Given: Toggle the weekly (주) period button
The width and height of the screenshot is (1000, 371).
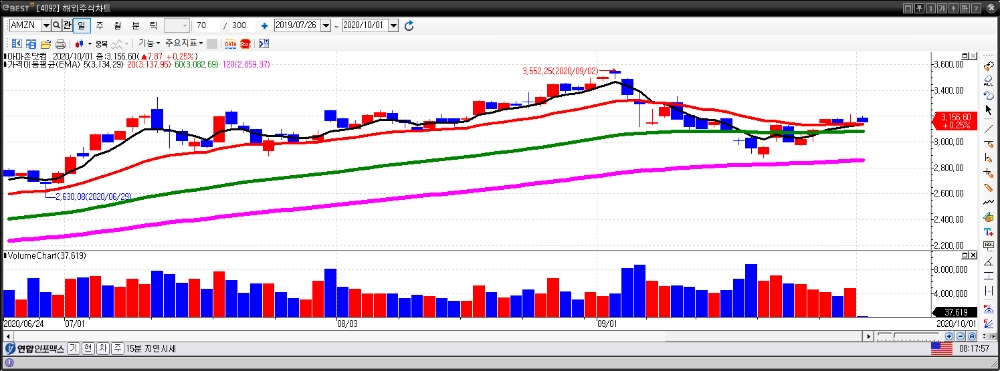Looking at the screenshot, I should (x=99, y=25).
